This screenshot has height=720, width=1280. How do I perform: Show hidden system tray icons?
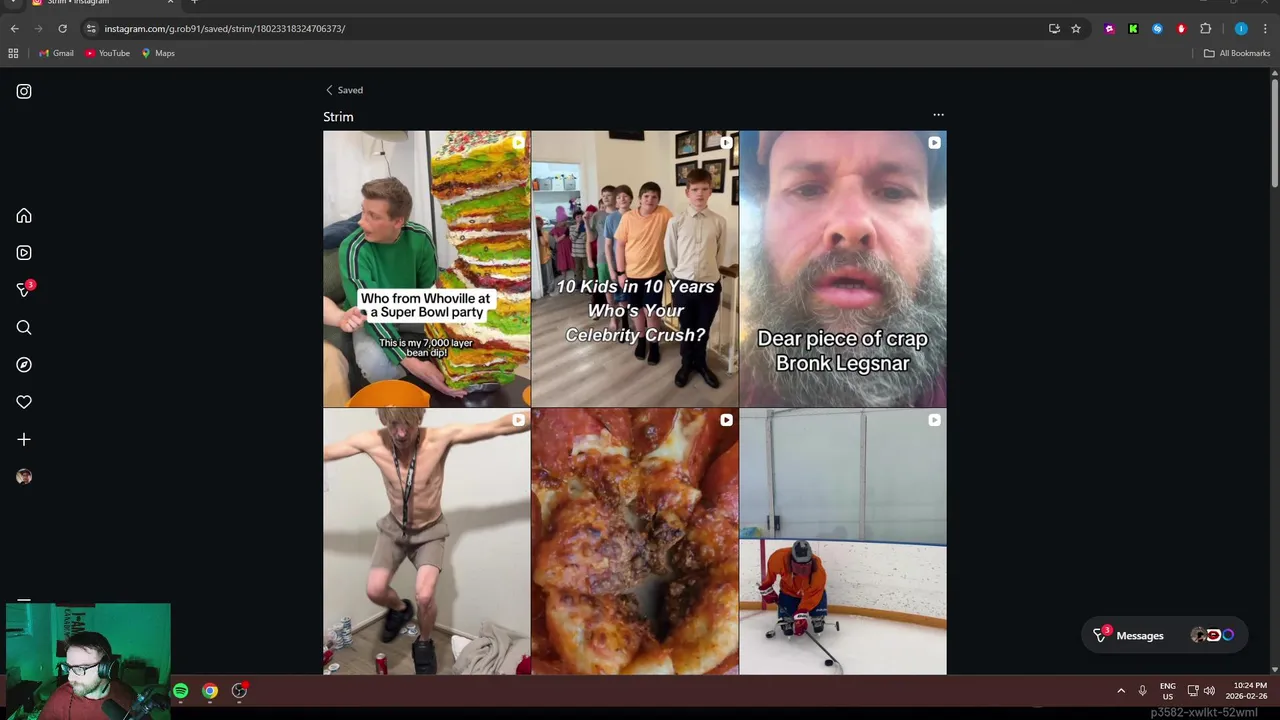1121,691
